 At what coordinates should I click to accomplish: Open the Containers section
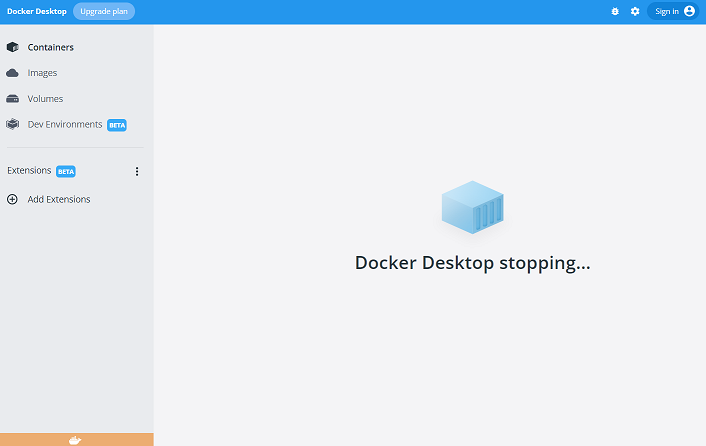50,47
